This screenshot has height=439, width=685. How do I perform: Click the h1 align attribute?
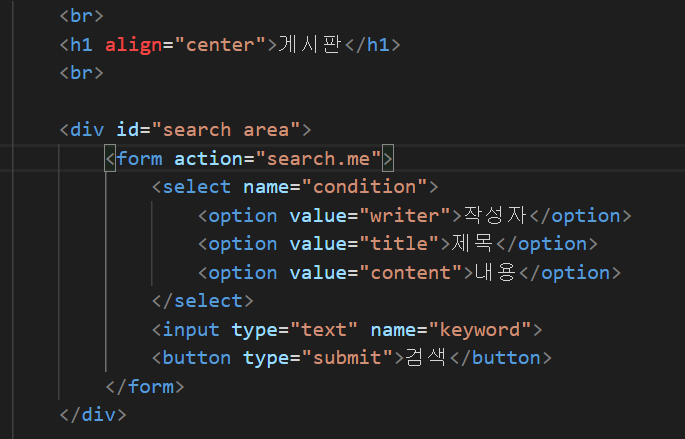133,45
